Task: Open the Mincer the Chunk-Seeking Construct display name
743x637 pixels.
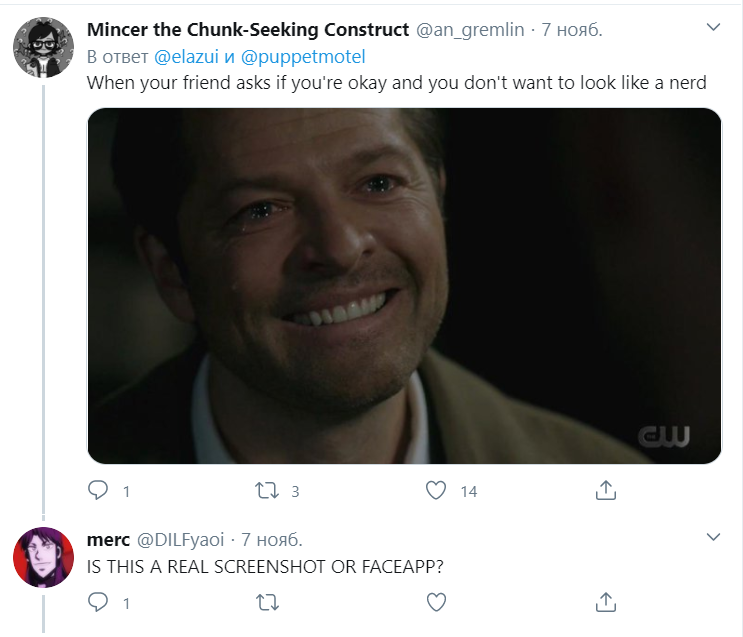Action: pyautogui.click(x=248, y=29)
